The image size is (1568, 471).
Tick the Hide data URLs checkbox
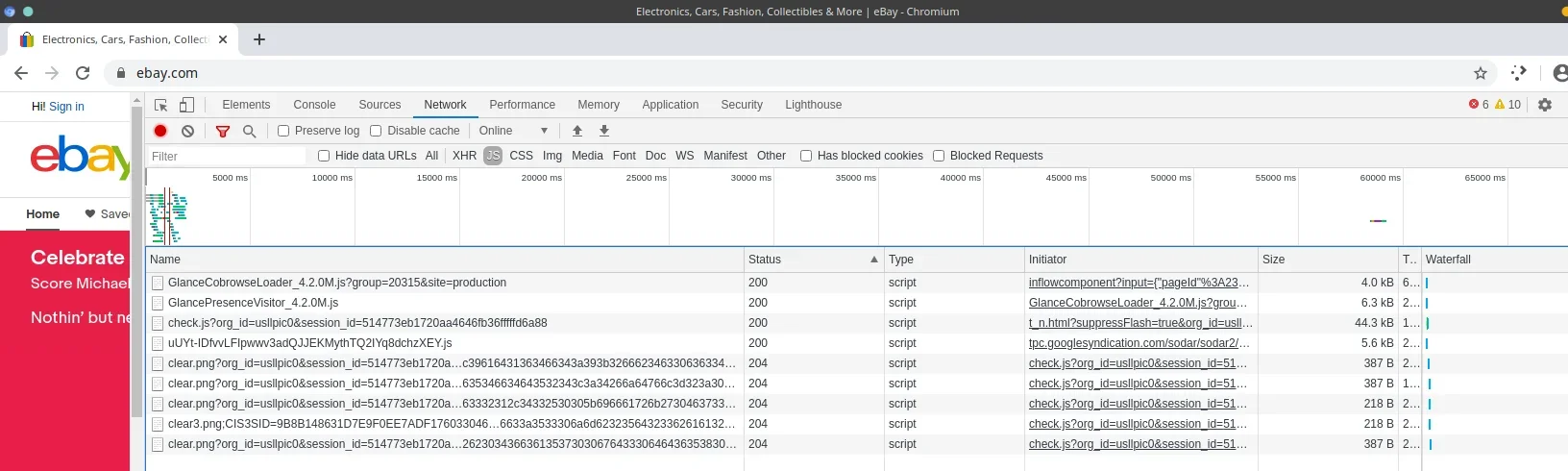pyautogui.click(x=324, y=156)
